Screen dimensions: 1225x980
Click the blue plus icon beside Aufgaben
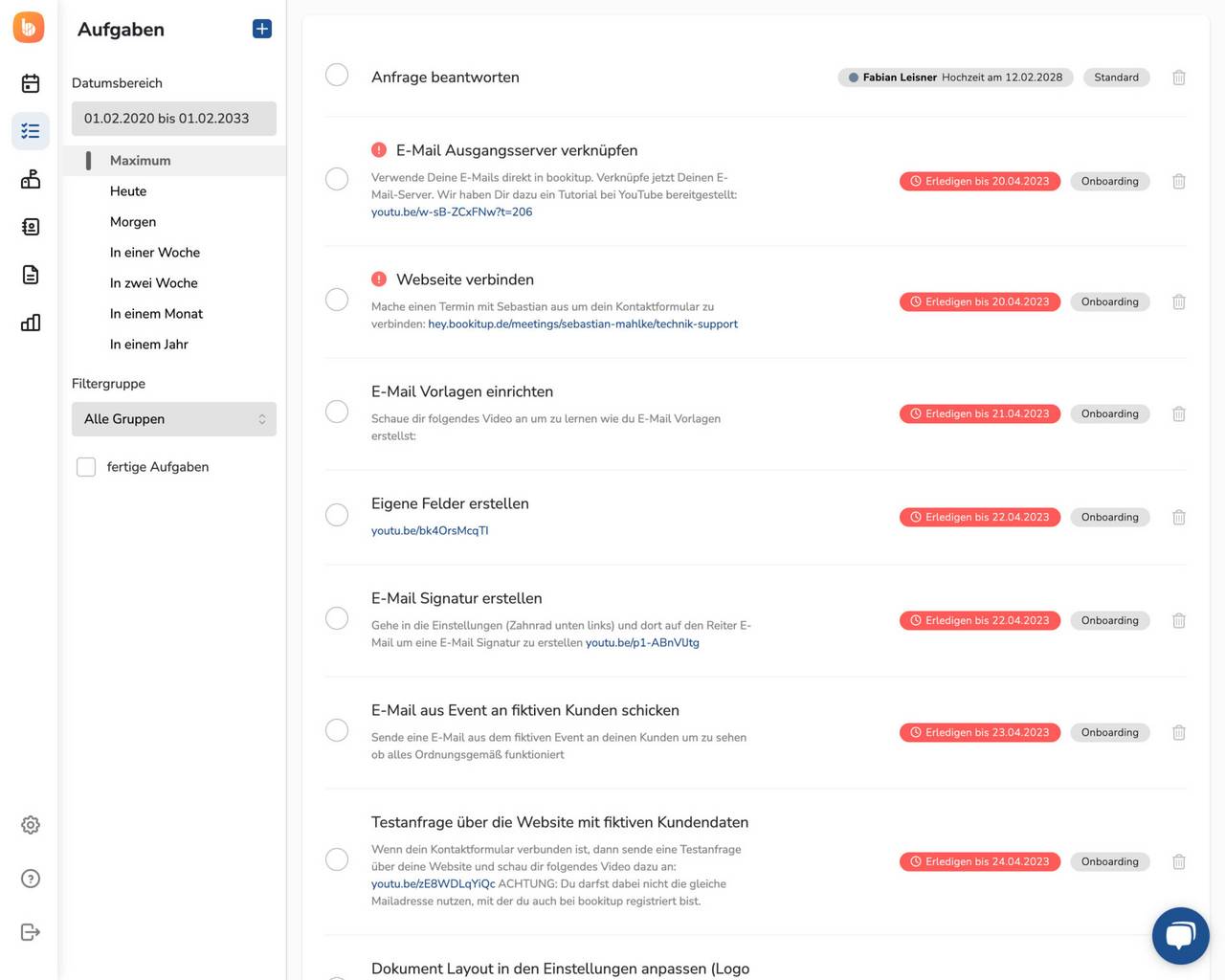262,29
